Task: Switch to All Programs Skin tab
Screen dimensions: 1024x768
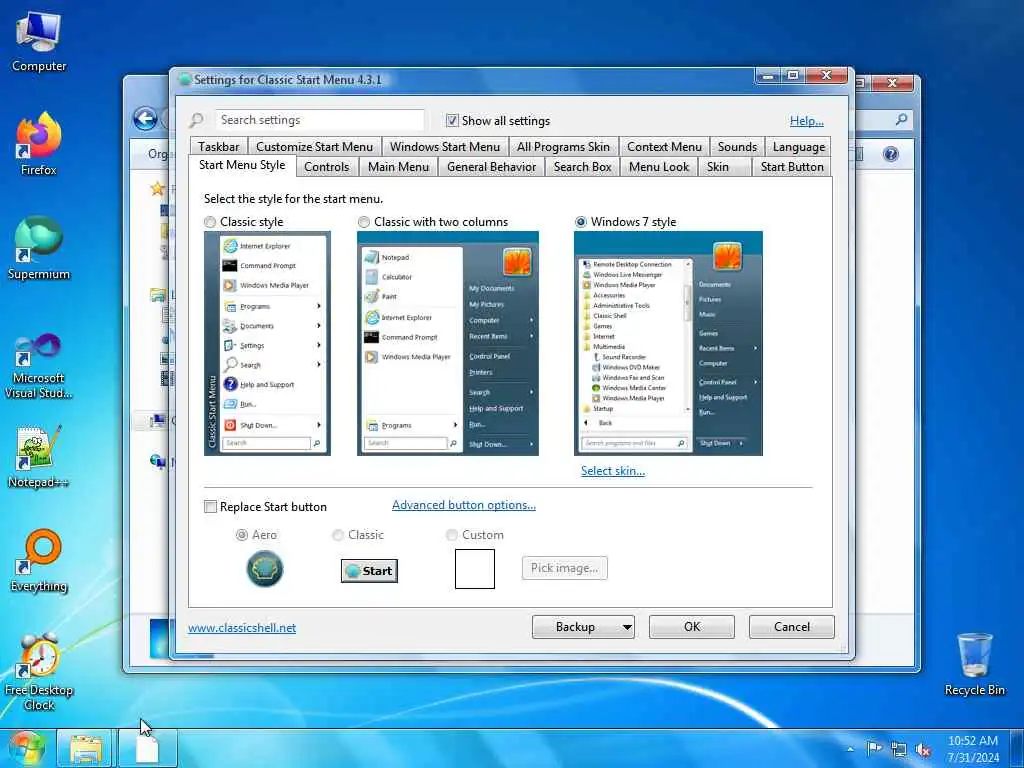Action: pyautogui.click(x=563, y=147)
